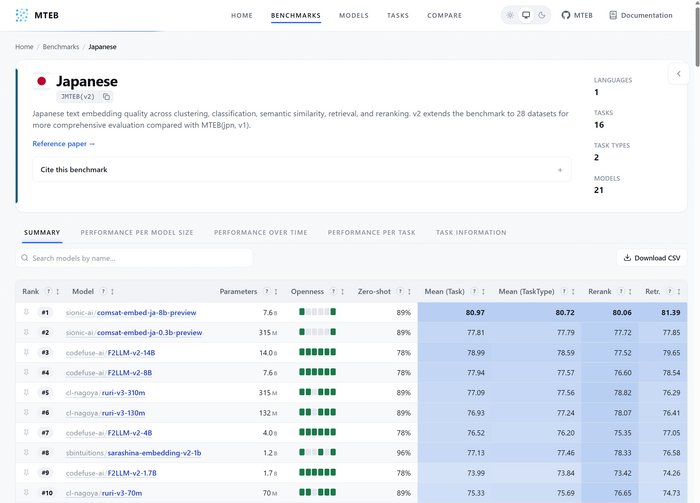Pin the ruri-v3-130m row
This screenshot has width=700, height=503.
click(26, 413)
